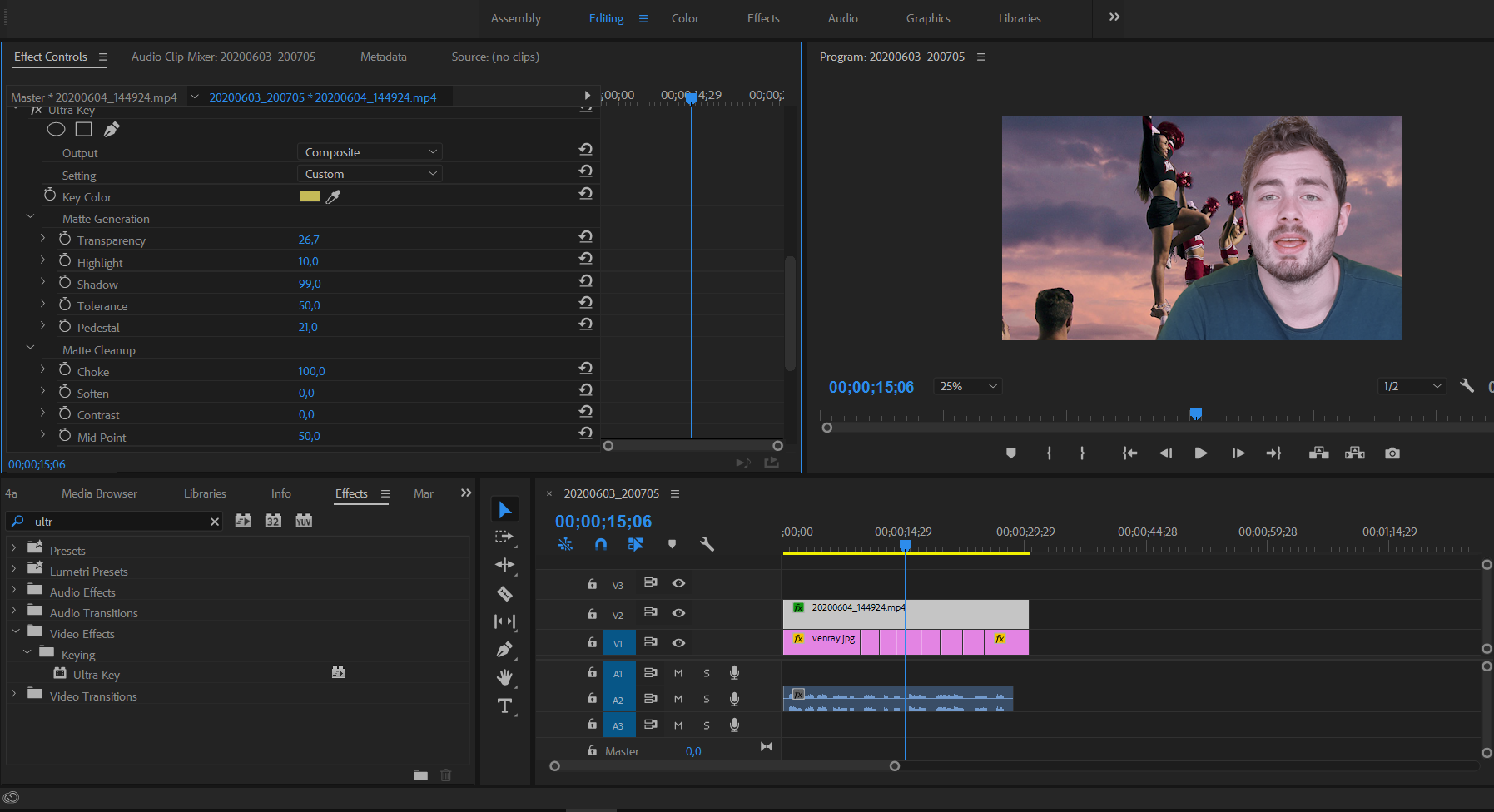Screen dimensions: 1494x812
Task: Reset the Choke parameter
Action: [x=586, y=368]
